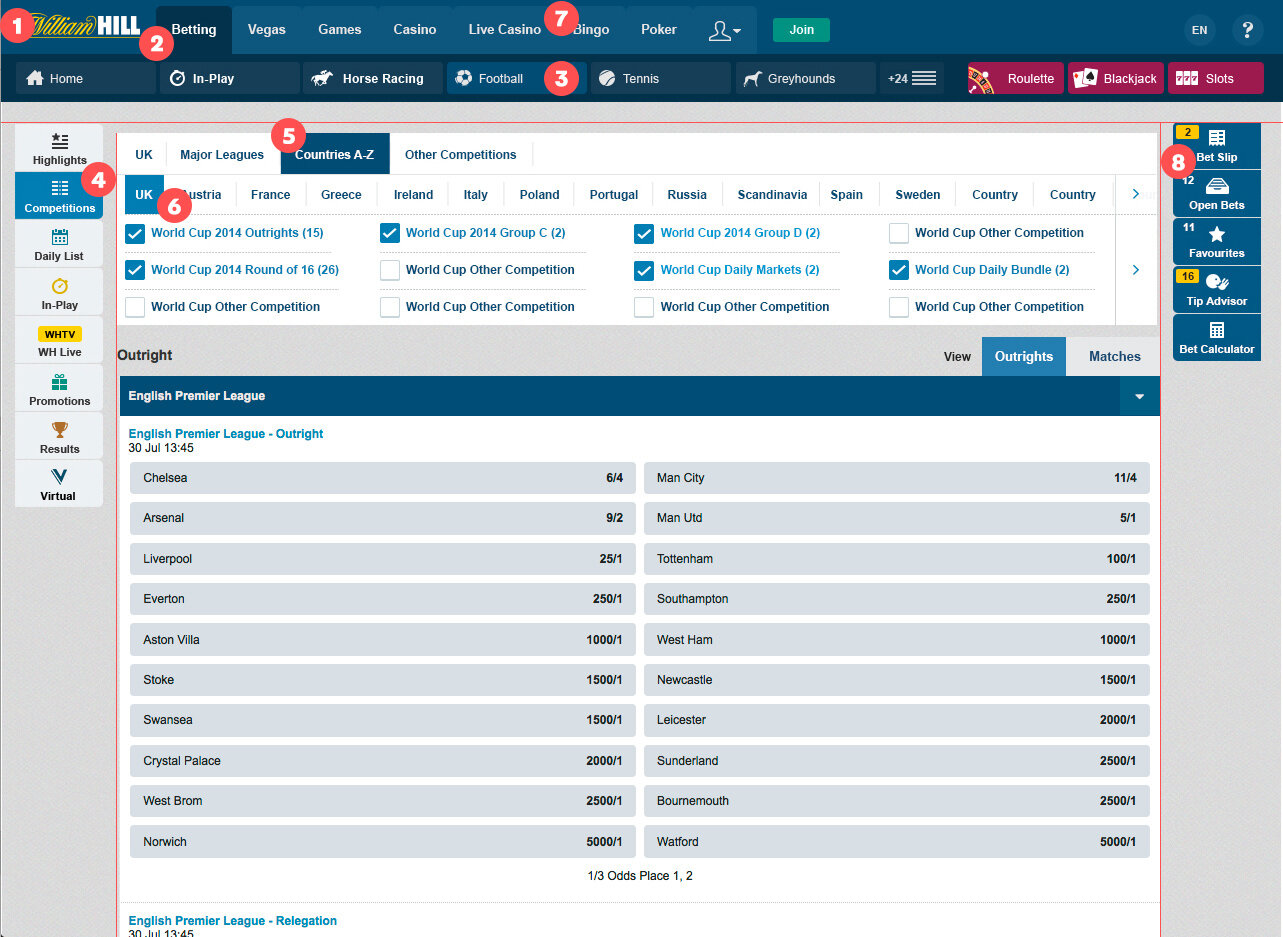Image resolution: width=1283 pixels, height=937 pixels.
Task: Open In-Play from sports bar
Action: click(229, 78)
